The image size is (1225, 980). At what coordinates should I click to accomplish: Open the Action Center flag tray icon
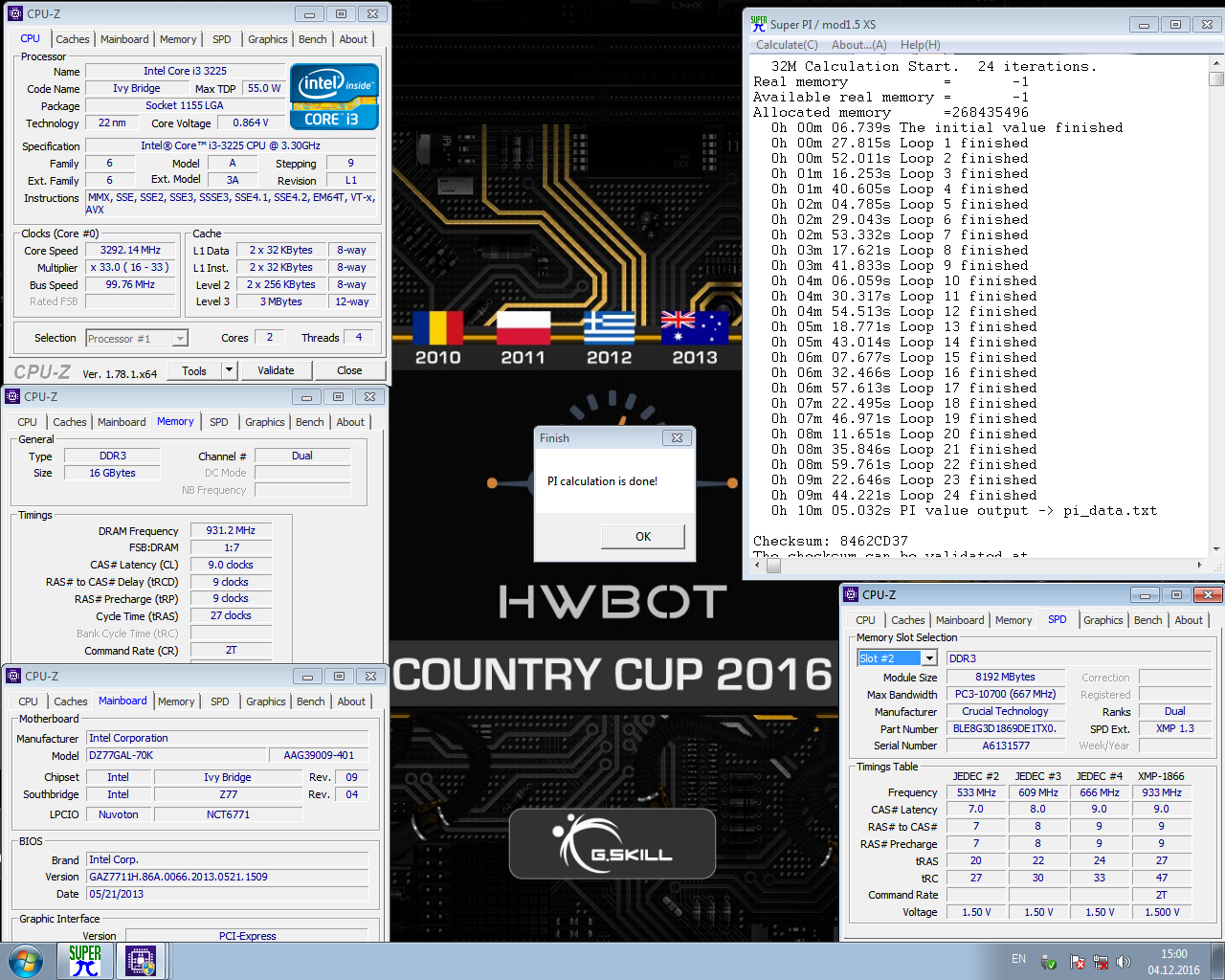click(1078, 962)
